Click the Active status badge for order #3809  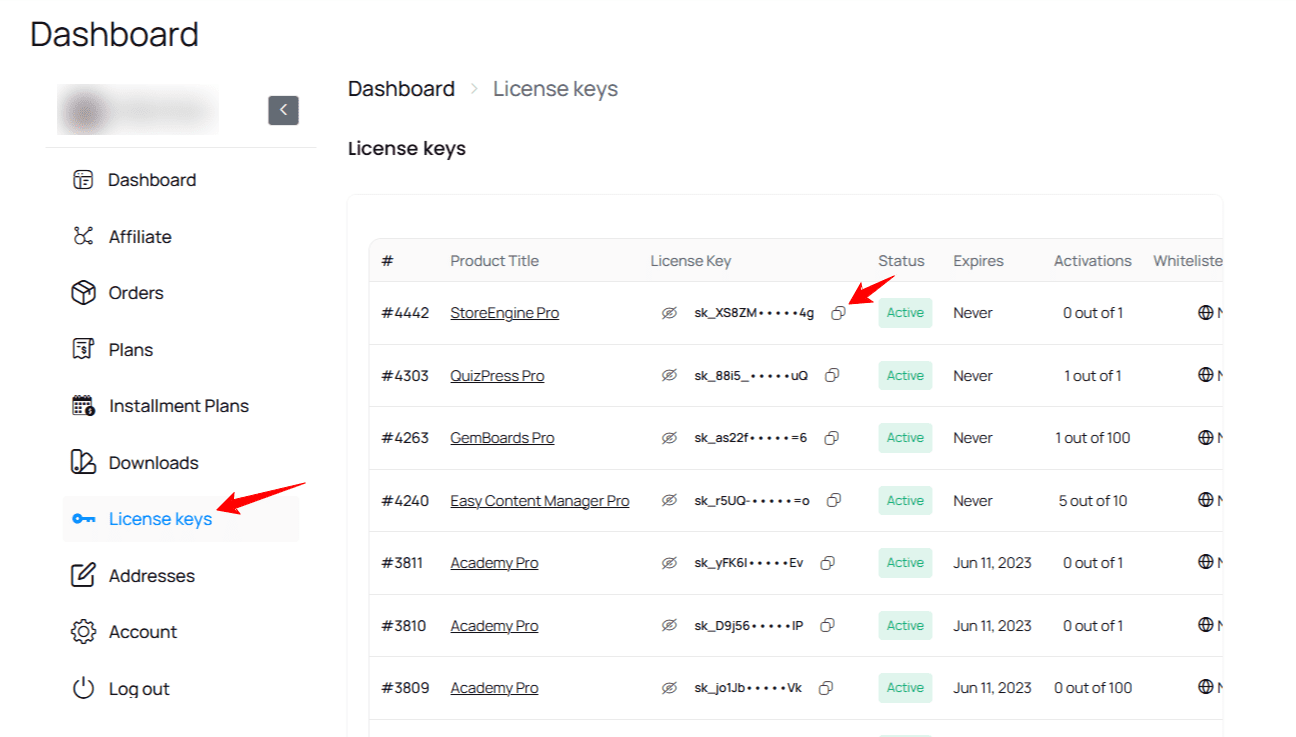(x=905, y=688)
